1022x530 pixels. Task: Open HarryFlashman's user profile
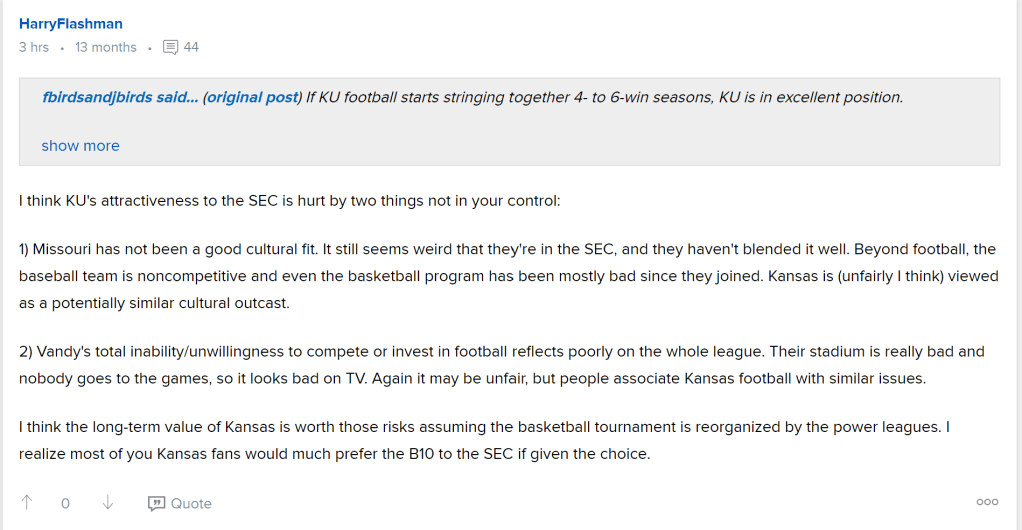tap(71, 23)
